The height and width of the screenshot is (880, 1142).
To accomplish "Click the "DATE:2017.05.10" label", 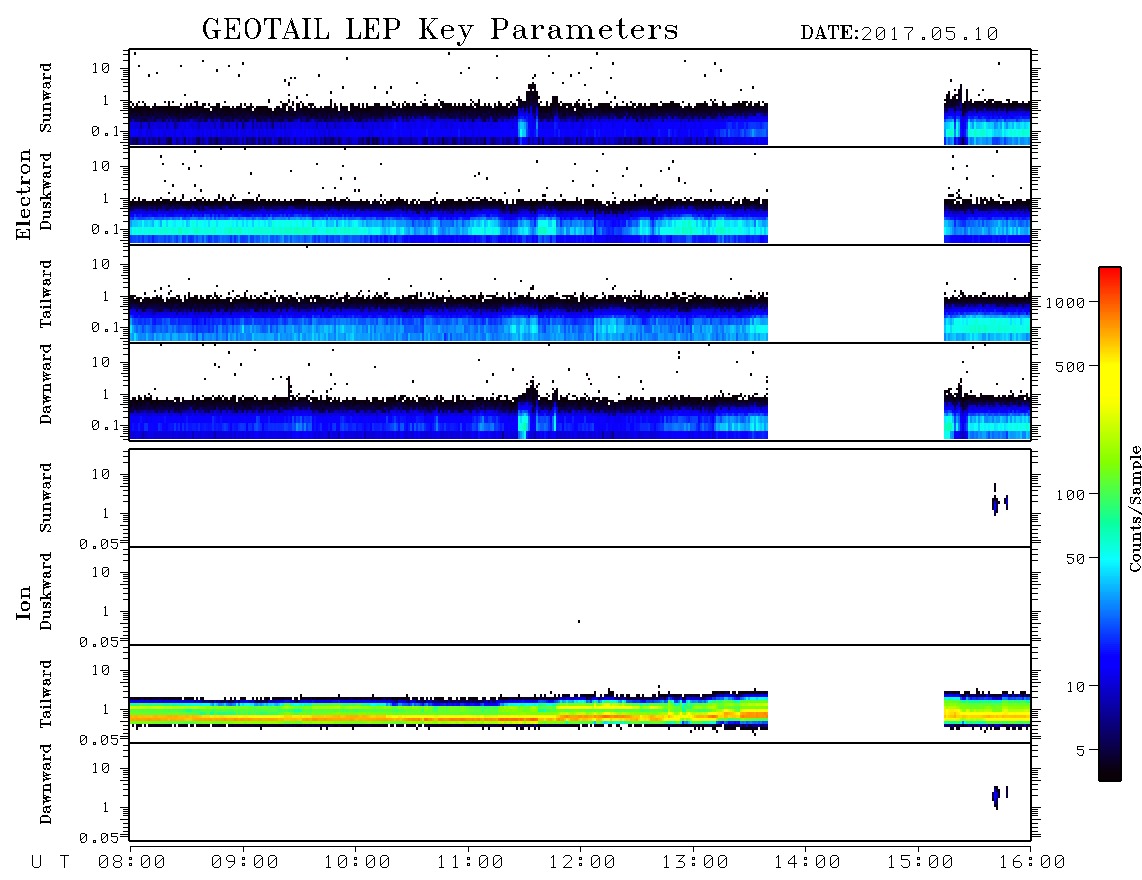I will [x=899, y=34].
